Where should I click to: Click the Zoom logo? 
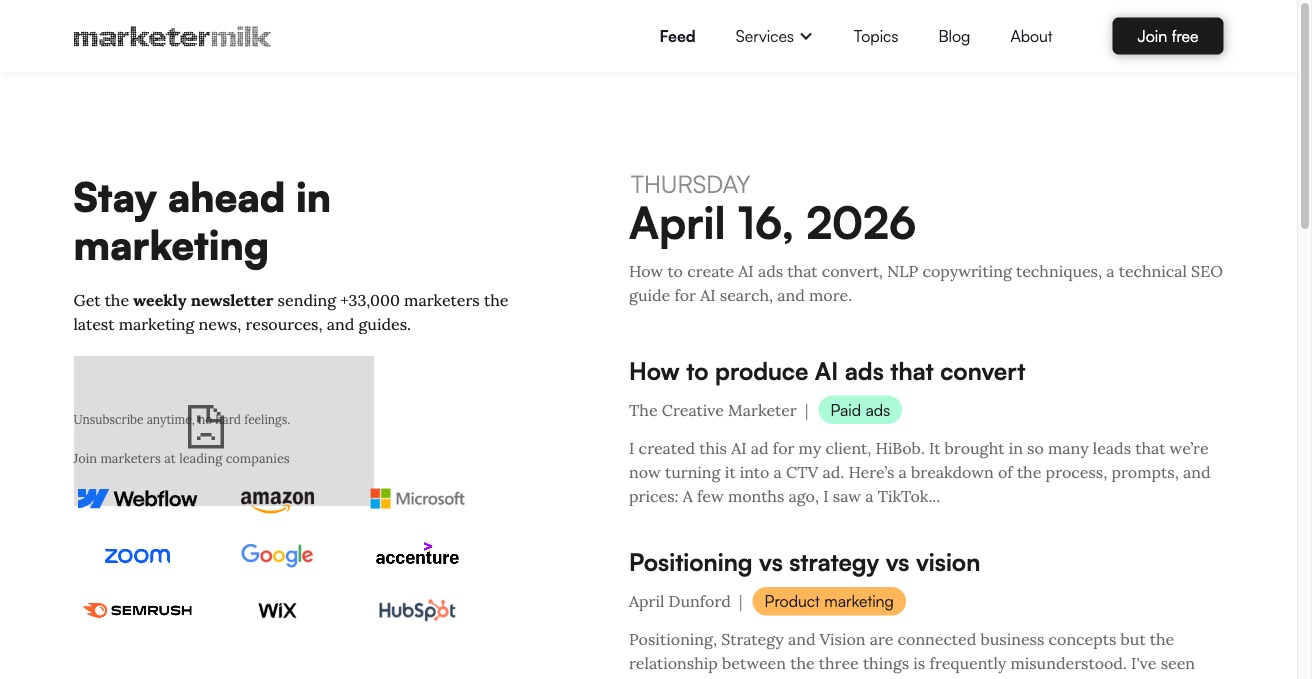[x=137, y=556]
